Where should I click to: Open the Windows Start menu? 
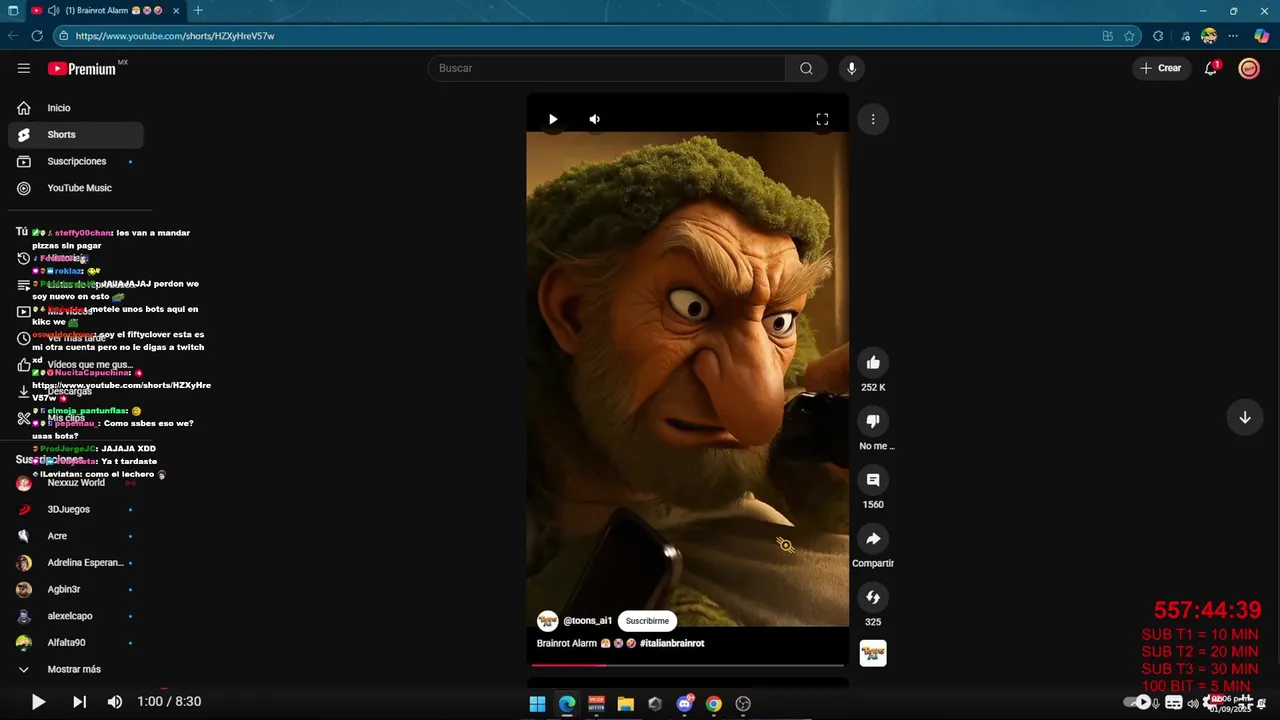pos(537,704)
